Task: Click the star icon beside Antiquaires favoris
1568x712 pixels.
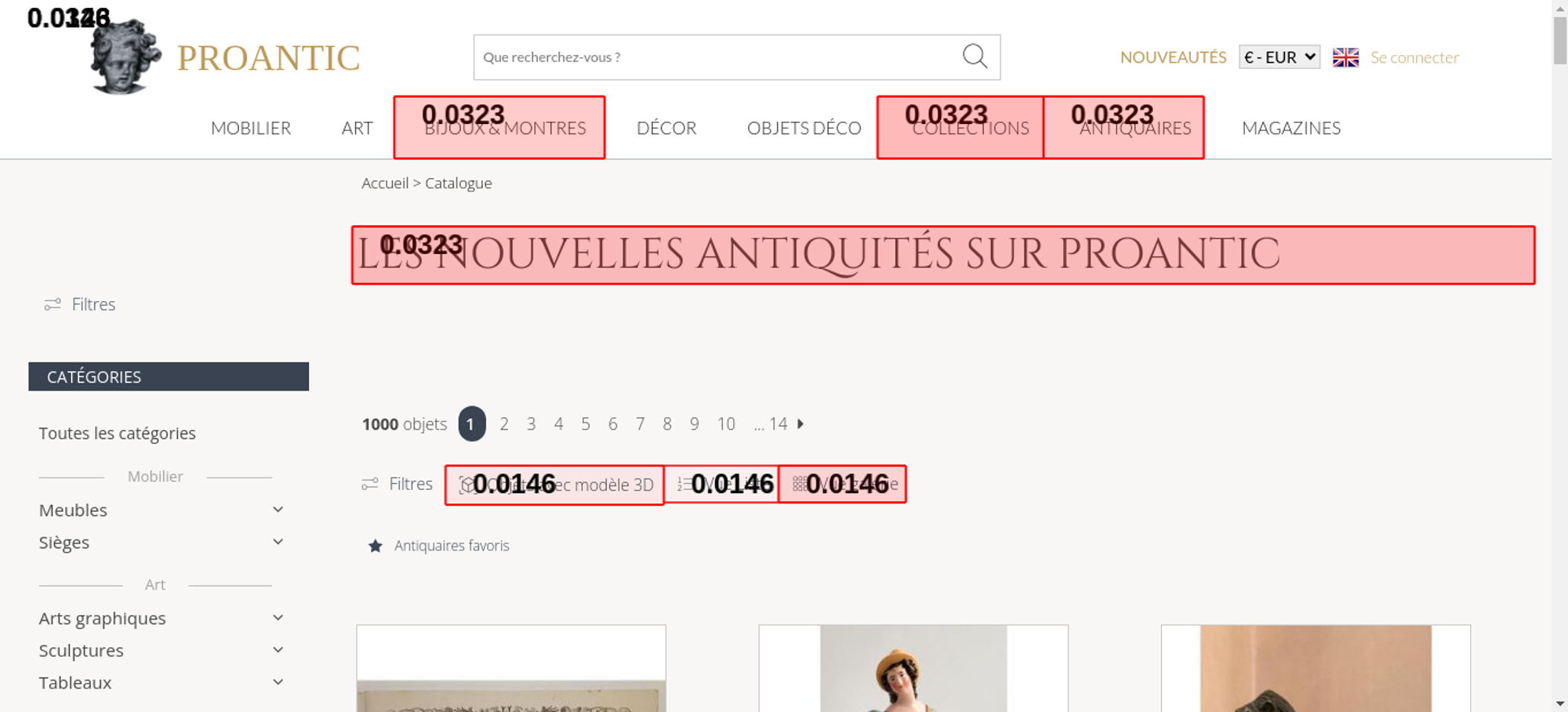Action: pos(376,546)
